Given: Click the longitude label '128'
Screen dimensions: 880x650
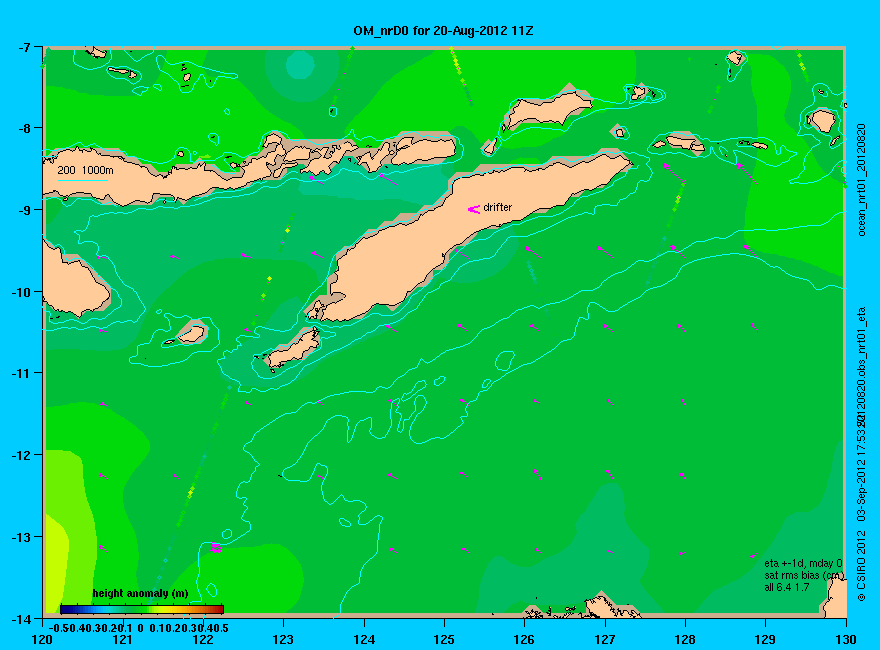Looking at the screenshot, I should pyautogui.click(x=685, y=639).
